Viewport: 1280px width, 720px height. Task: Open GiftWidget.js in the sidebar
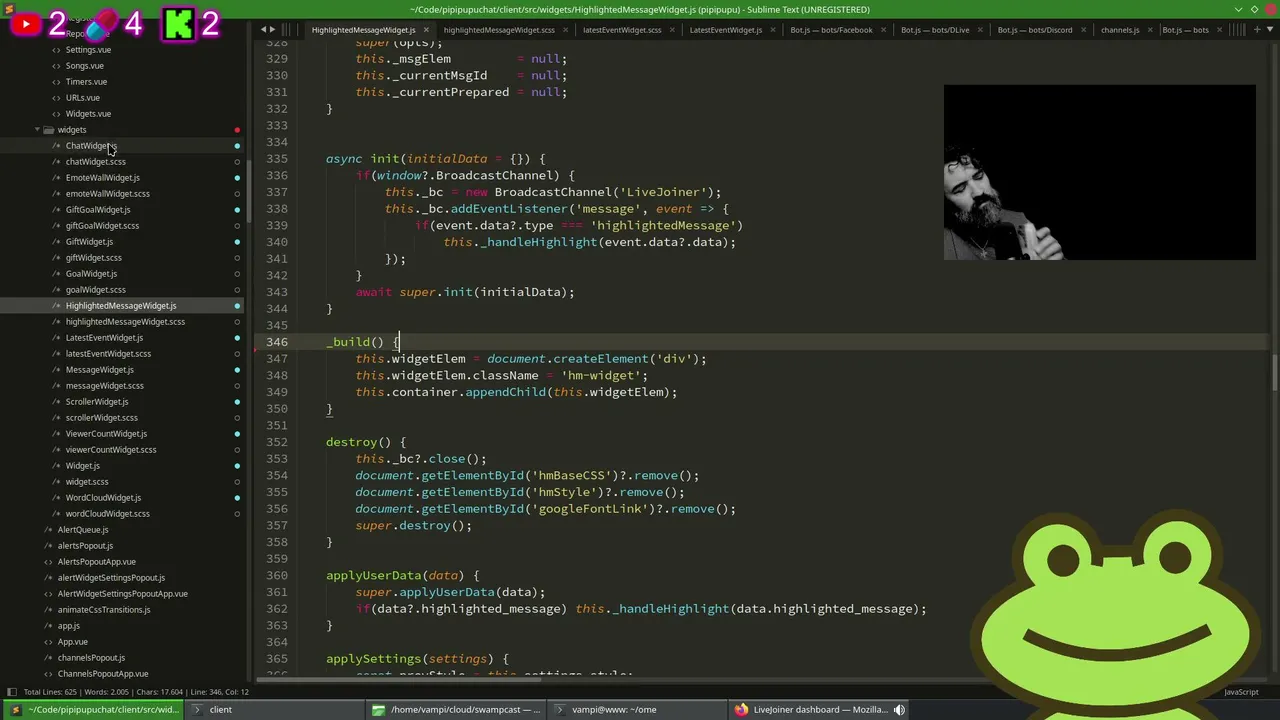pos(89,242)
